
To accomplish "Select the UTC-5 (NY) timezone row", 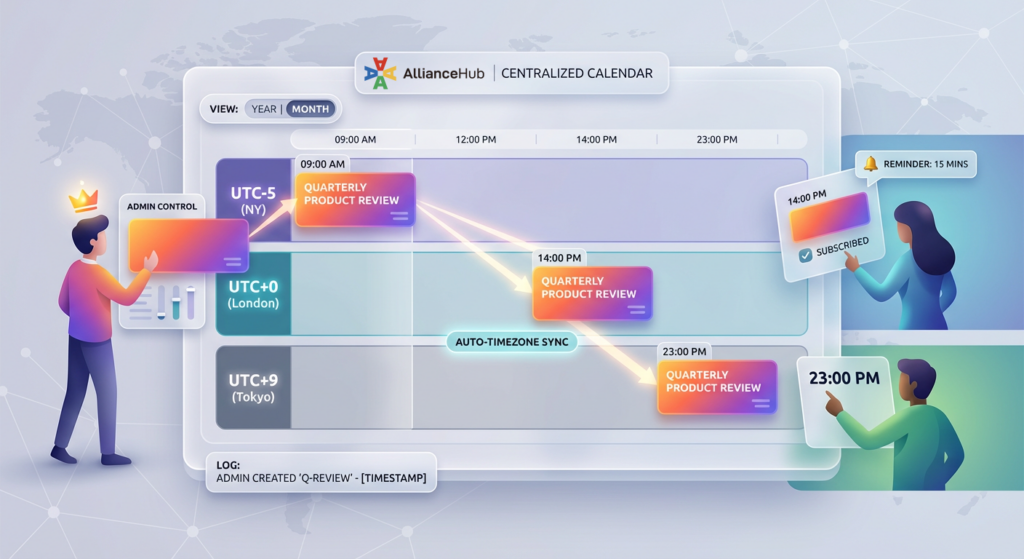I will click(x=253, y=200).
